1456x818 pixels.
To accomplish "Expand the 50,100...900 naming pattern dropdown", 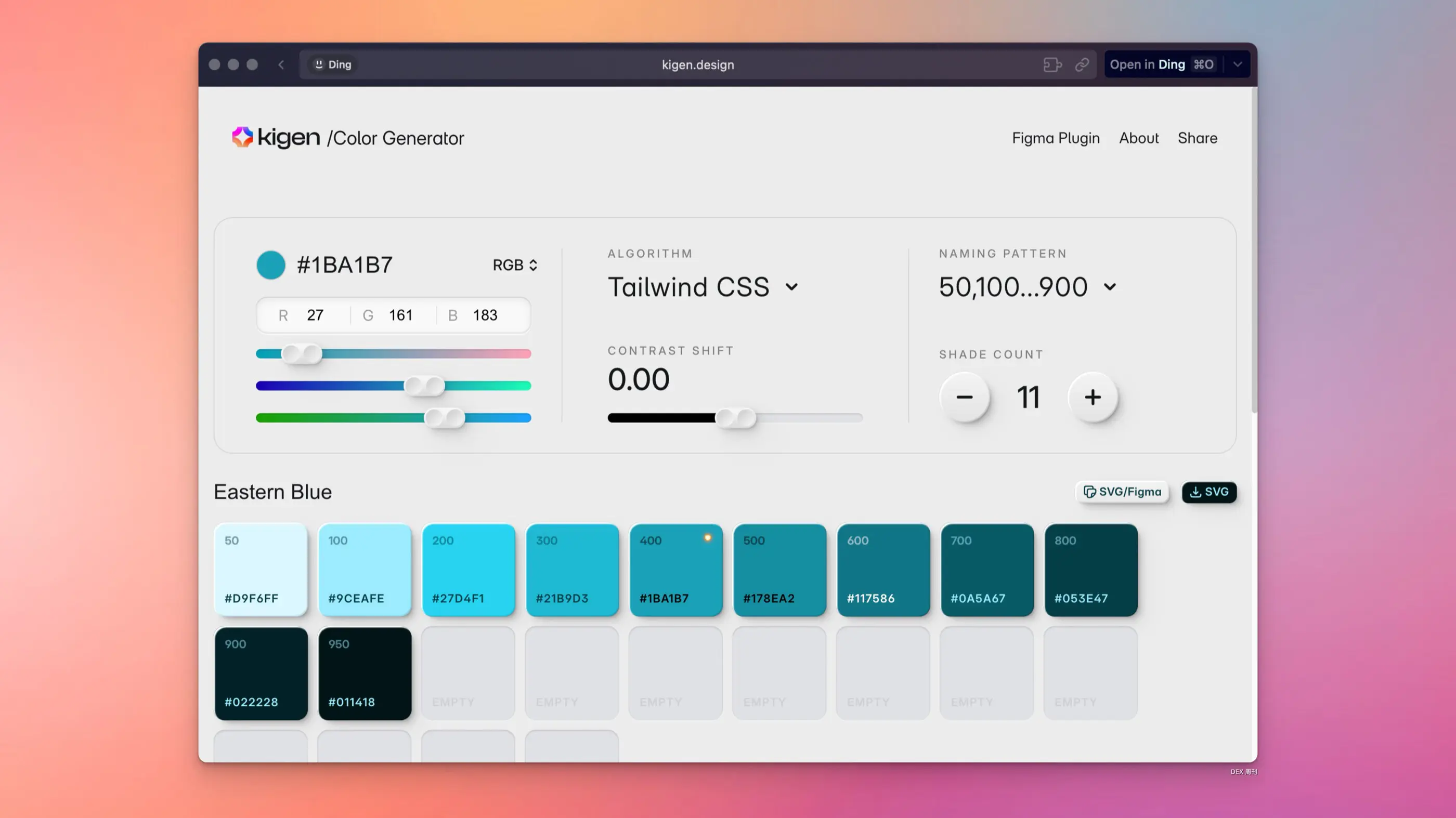I will point(1027,287).
